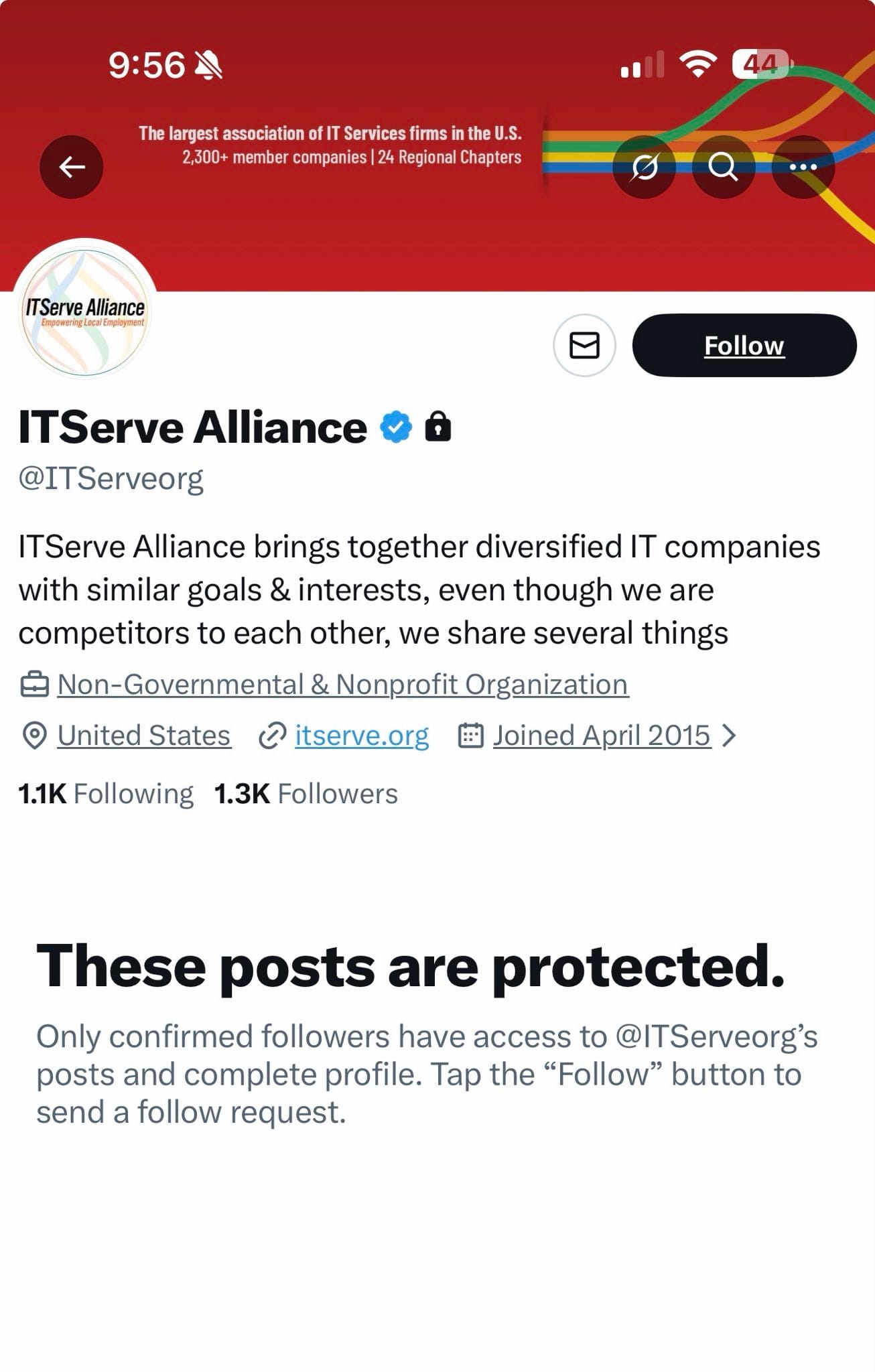Tap the padlock protected account icon
Viewport: 875px width, 1372px height.
438,427
